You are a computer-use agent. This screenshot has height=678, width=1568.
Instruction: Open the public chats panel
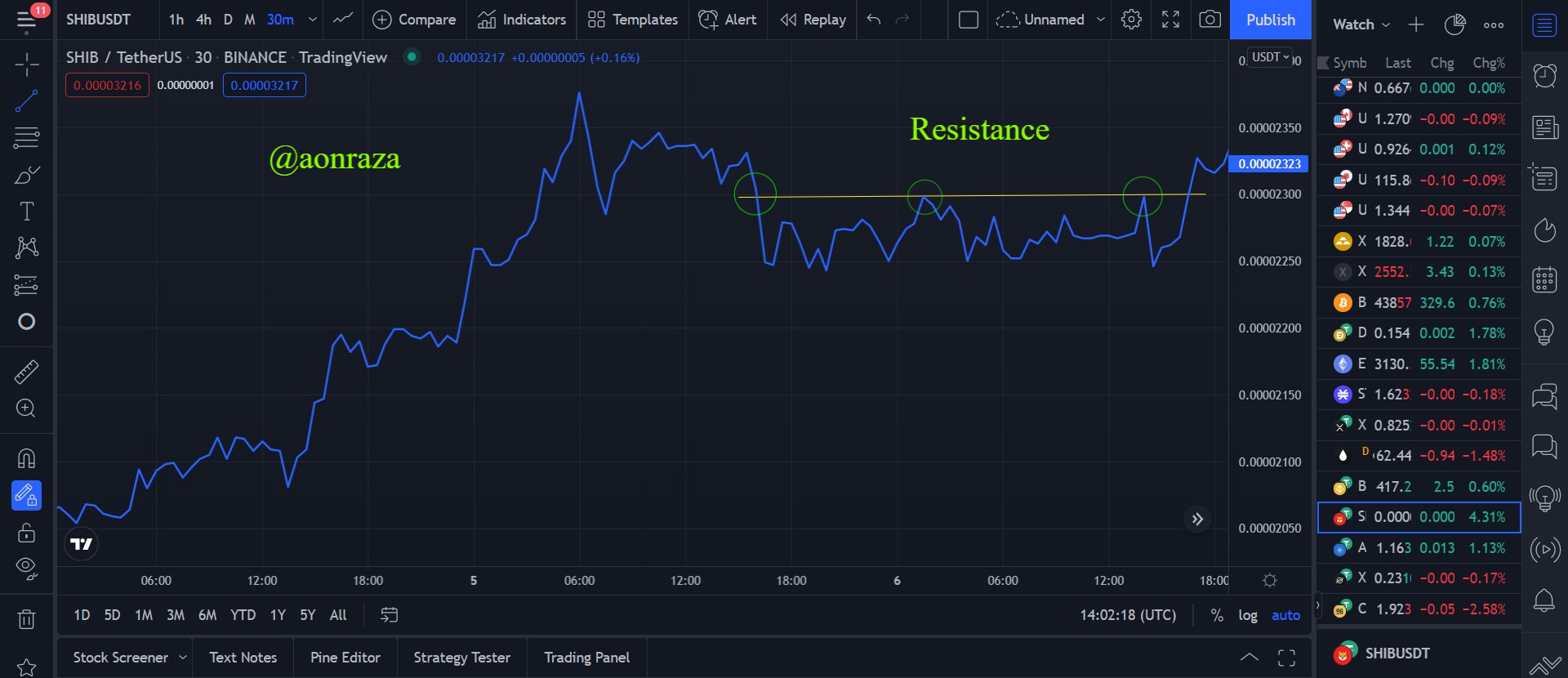pyautogui.click(x=1544, y=396)
